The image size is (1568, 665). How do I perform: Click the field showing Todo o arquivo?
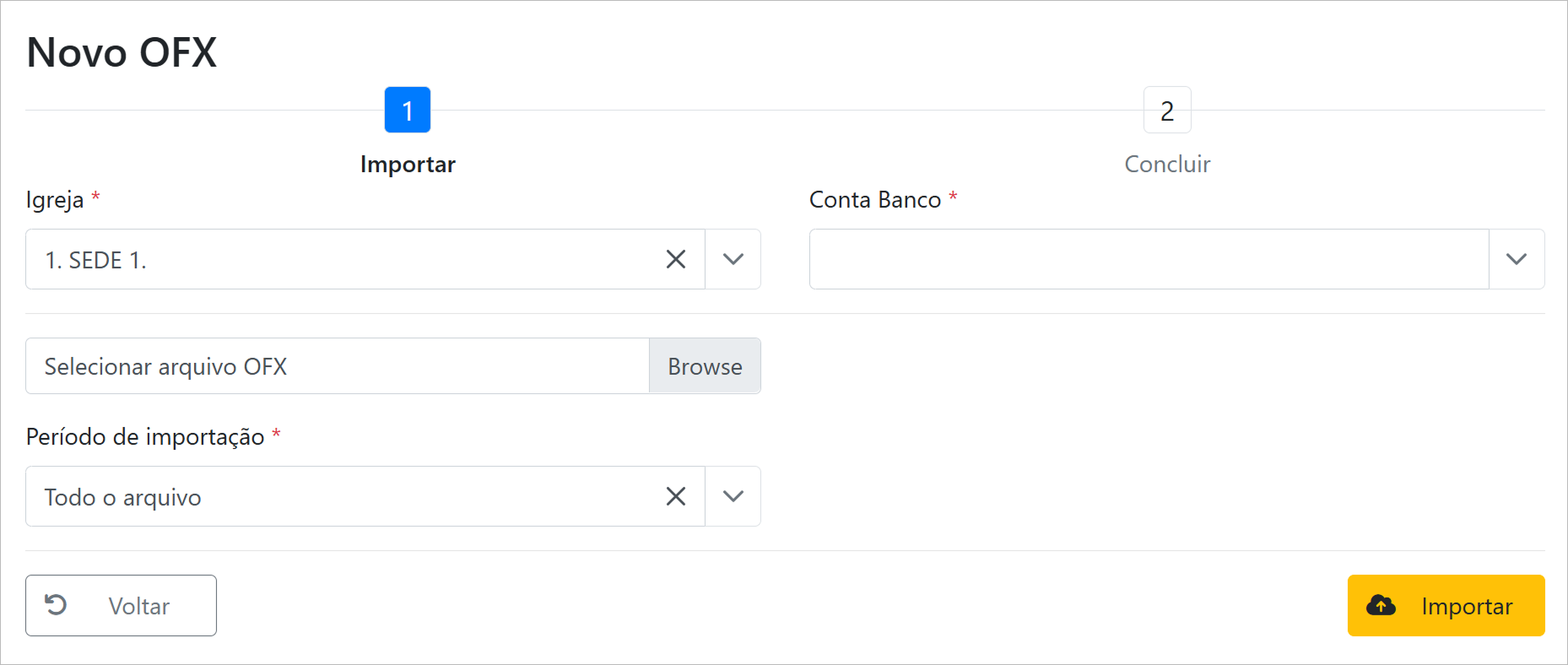point(338,496)
